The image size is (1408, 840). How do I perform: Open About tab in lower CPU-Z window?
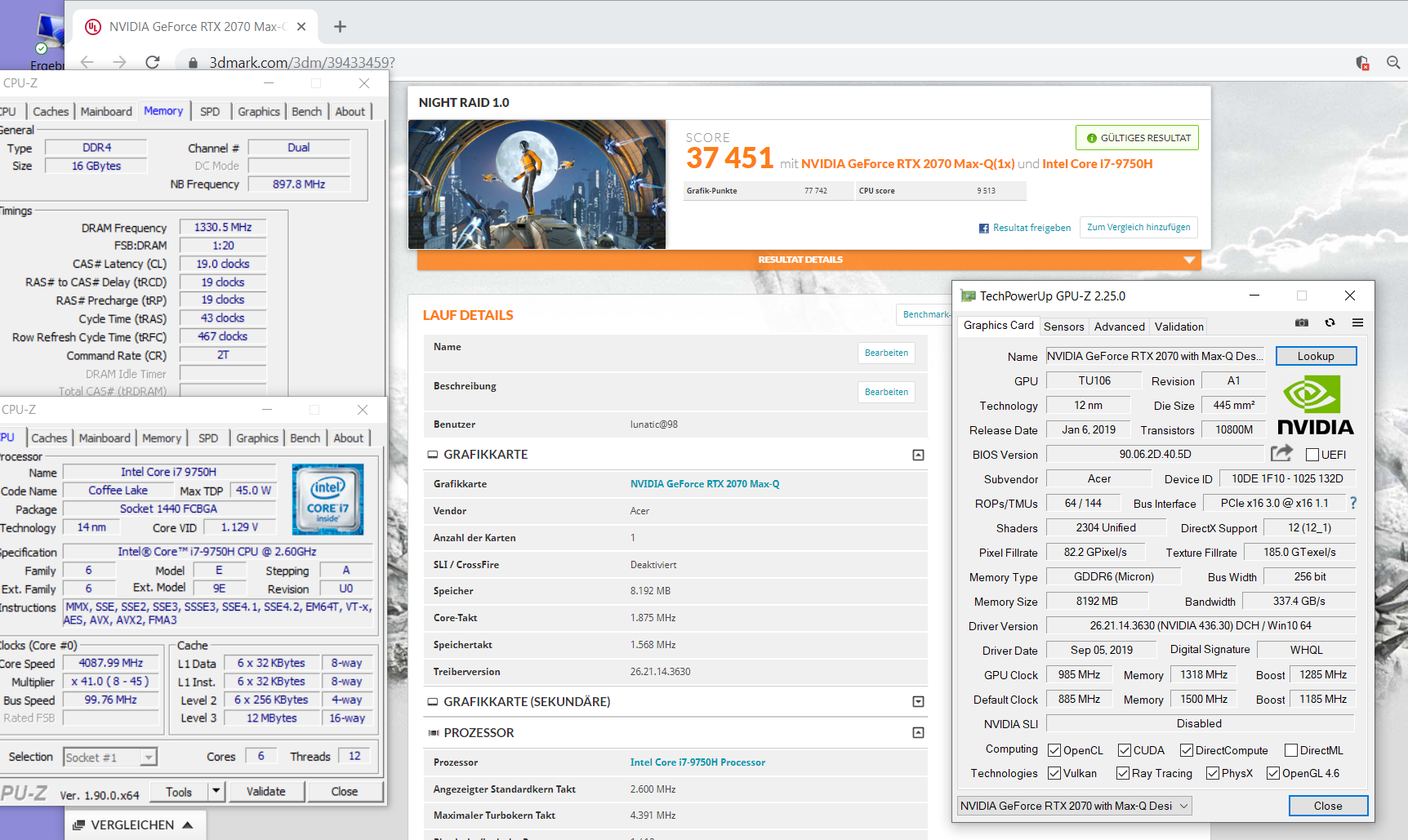[x=348, y=438]
